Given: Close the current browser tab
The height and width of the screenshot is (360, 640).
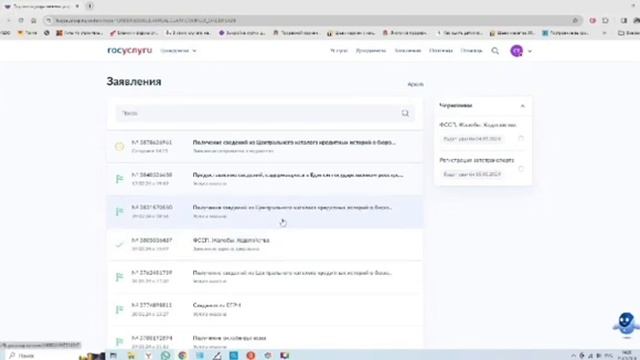Looking at the screenshot, I should (77, 6).
